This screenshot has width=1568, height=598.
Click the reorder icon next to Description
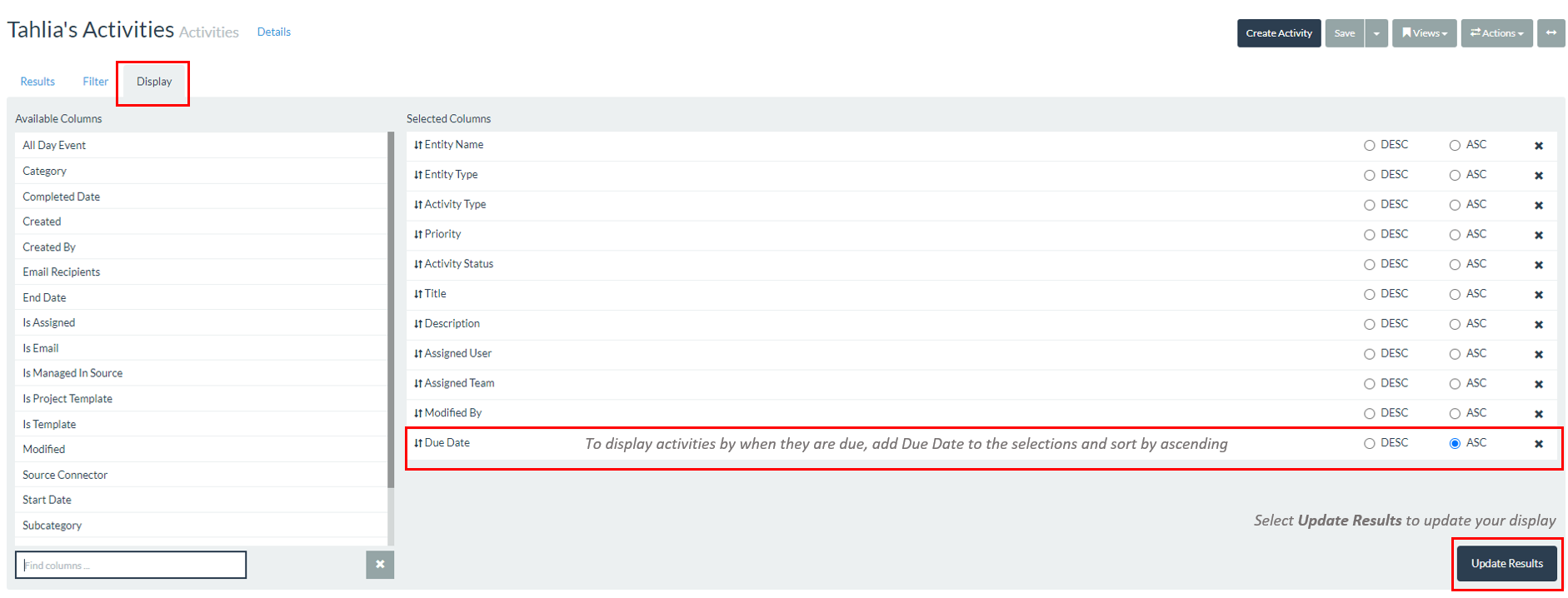point(418,324)
